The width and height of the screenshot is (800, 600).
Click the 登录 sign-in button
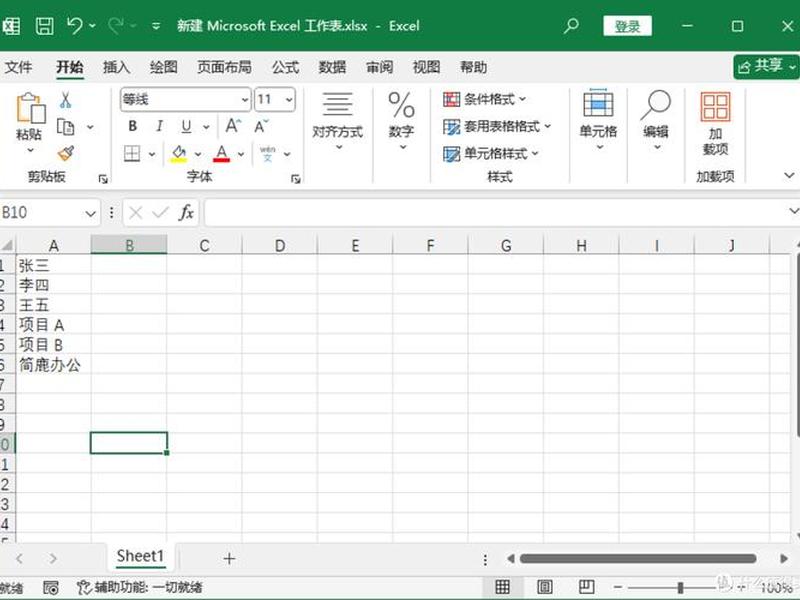point(627,26)
